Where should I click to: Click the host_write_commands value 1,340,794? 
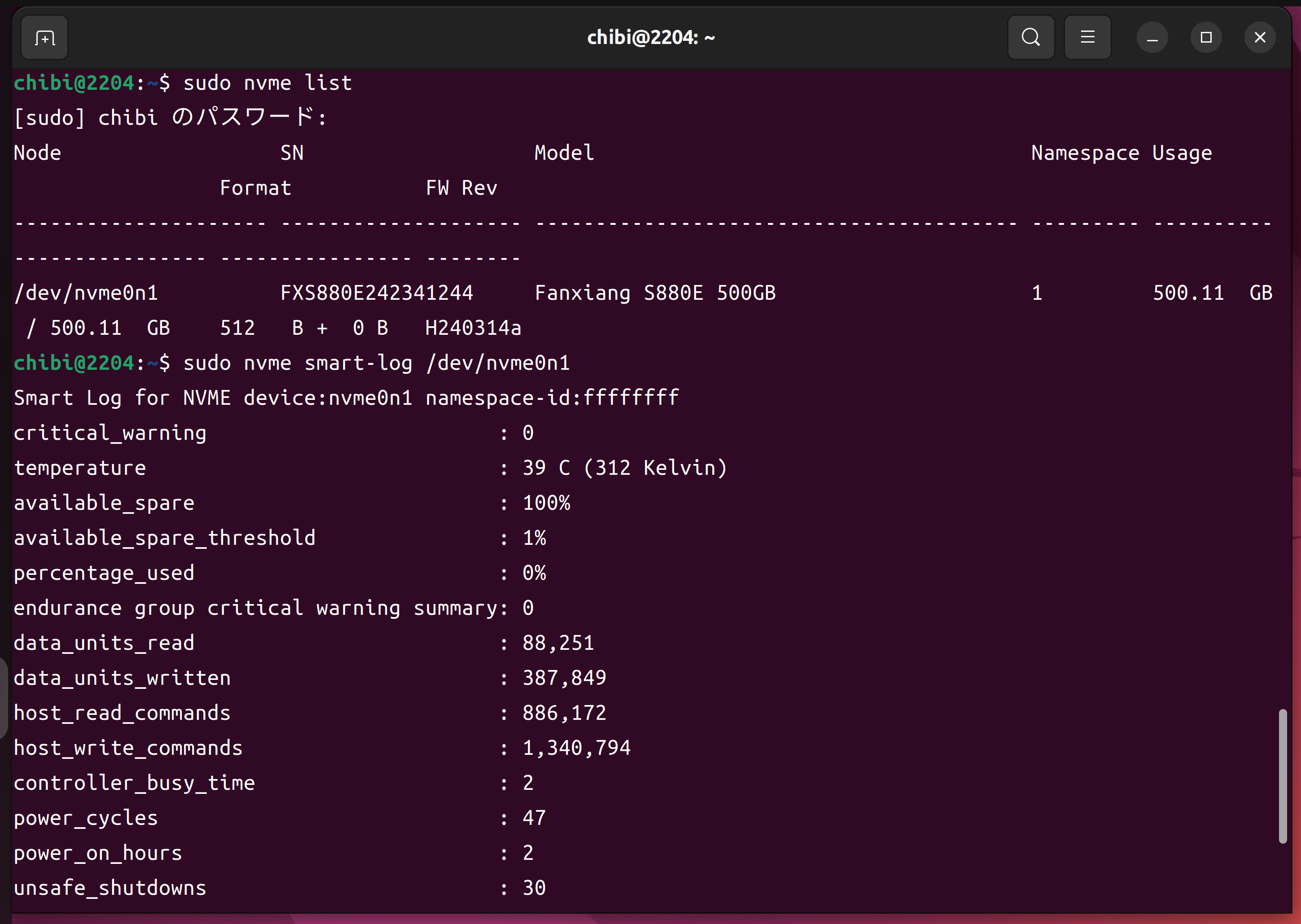(576, 748)
